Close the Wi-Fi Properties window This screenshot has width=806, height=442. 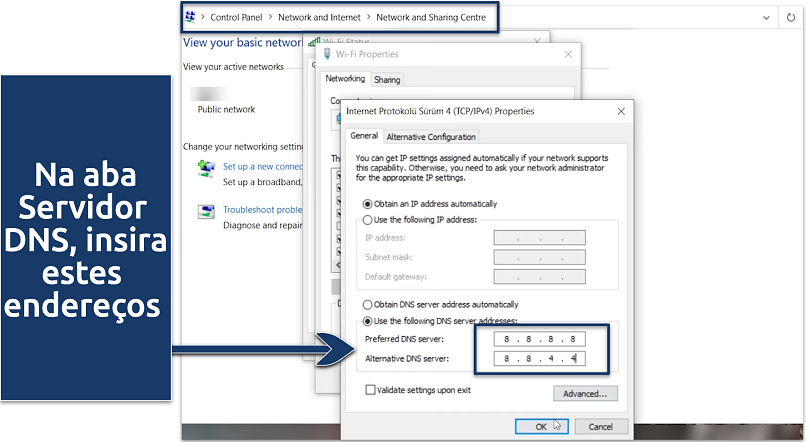568,54
